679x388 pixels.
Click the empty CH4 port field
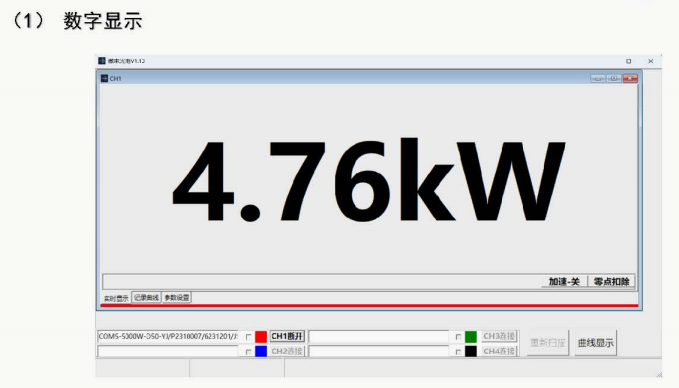(378, 351)
